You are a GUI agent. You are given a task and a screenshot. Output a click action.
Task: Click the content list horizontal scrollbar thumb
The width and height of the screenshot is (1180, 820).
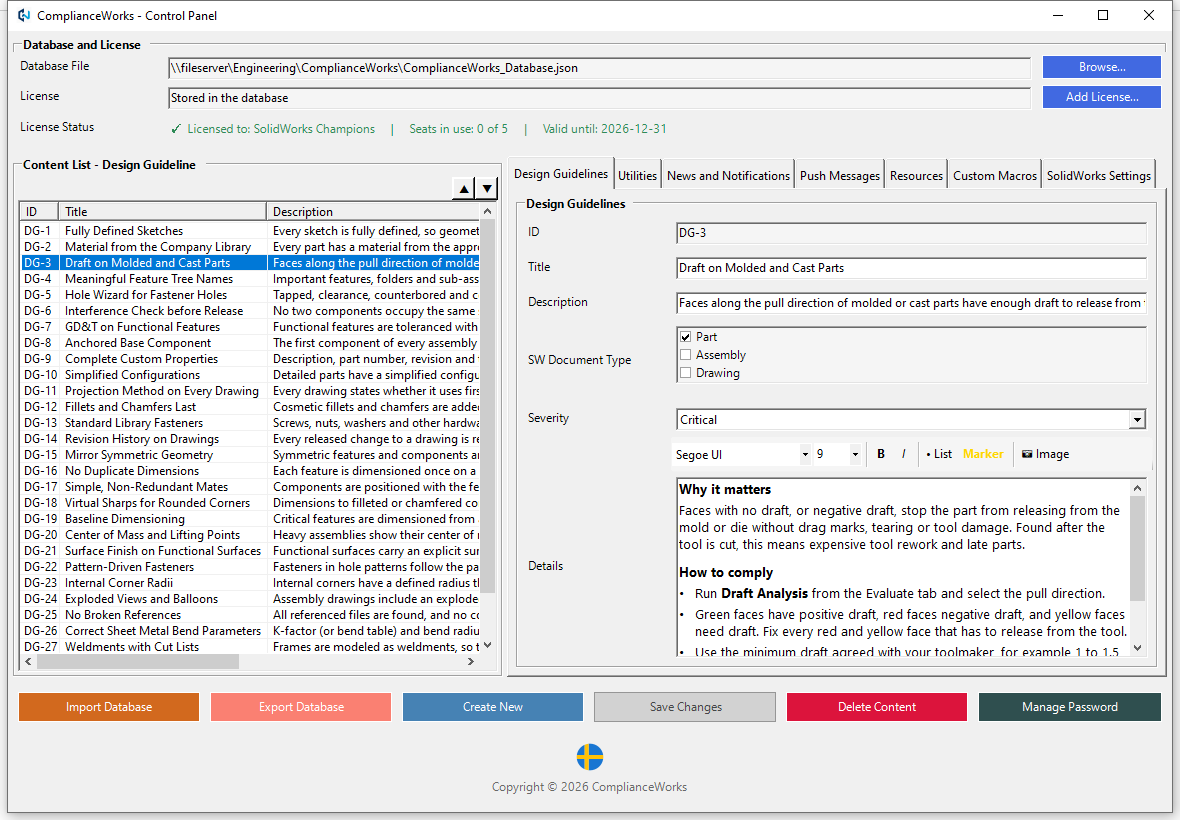point(138,662)
